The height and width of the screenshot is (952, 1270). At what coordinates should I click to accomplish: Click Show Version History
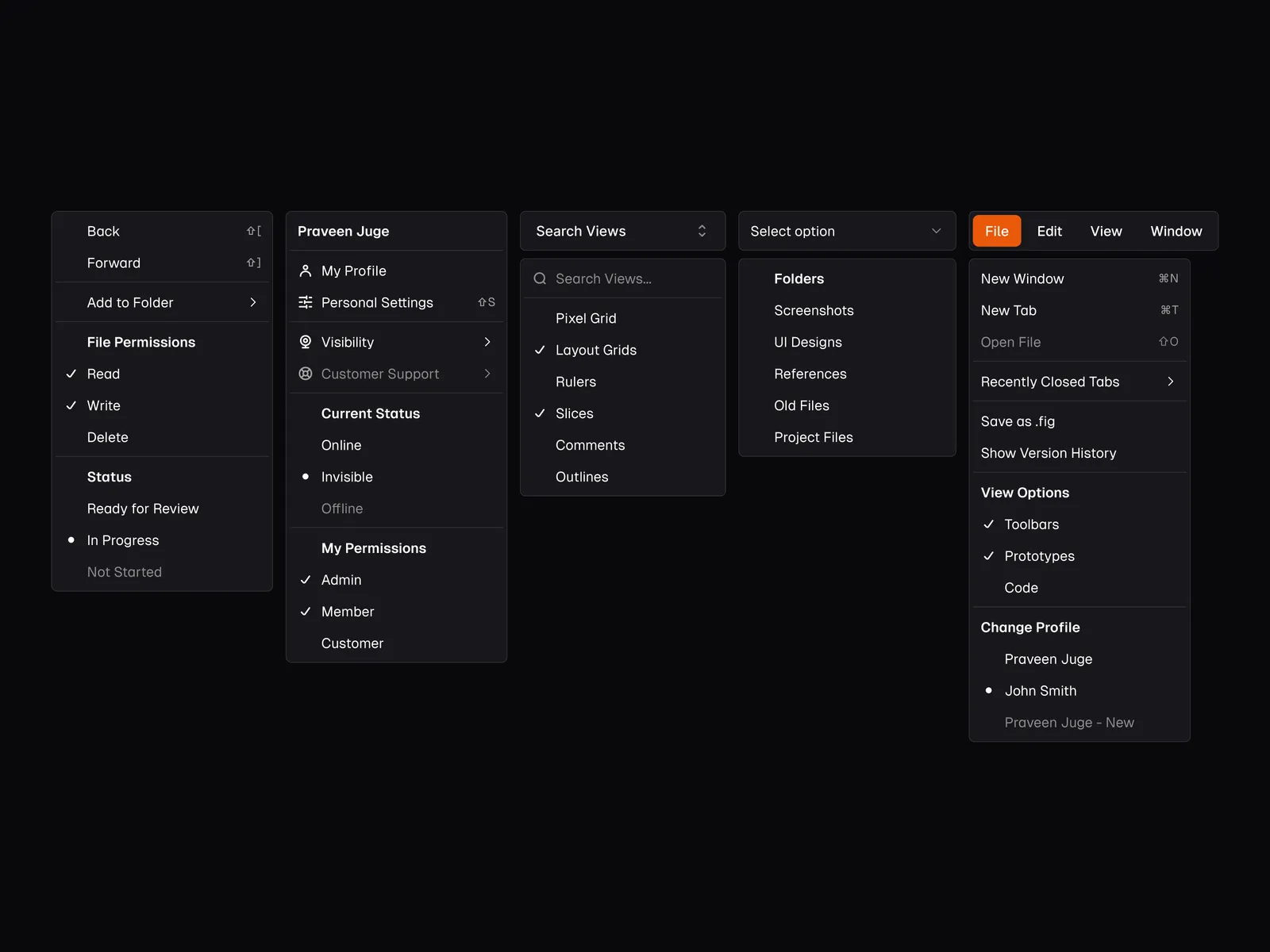1048,453
